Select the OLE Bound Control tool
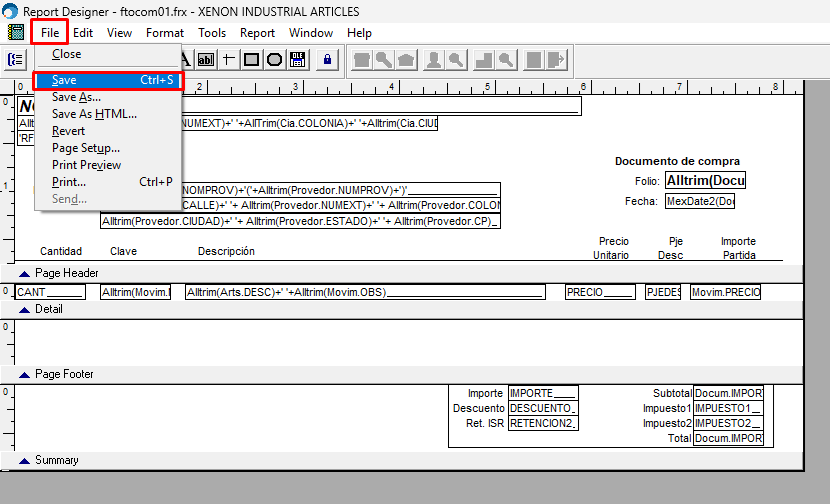This screenshot has height=504, width=830. pos(297,59)
